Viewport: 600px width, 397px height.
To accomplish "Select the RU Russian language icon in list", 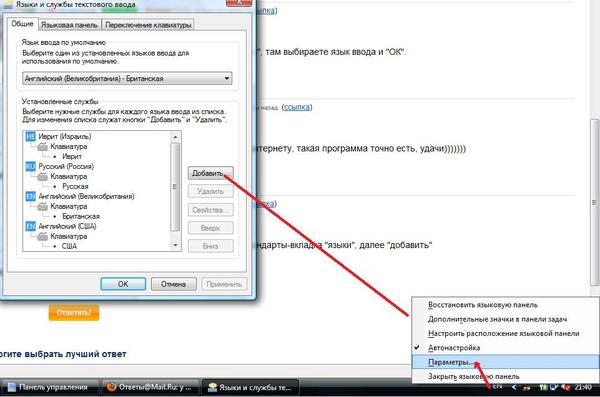I will tap(30, 167).
